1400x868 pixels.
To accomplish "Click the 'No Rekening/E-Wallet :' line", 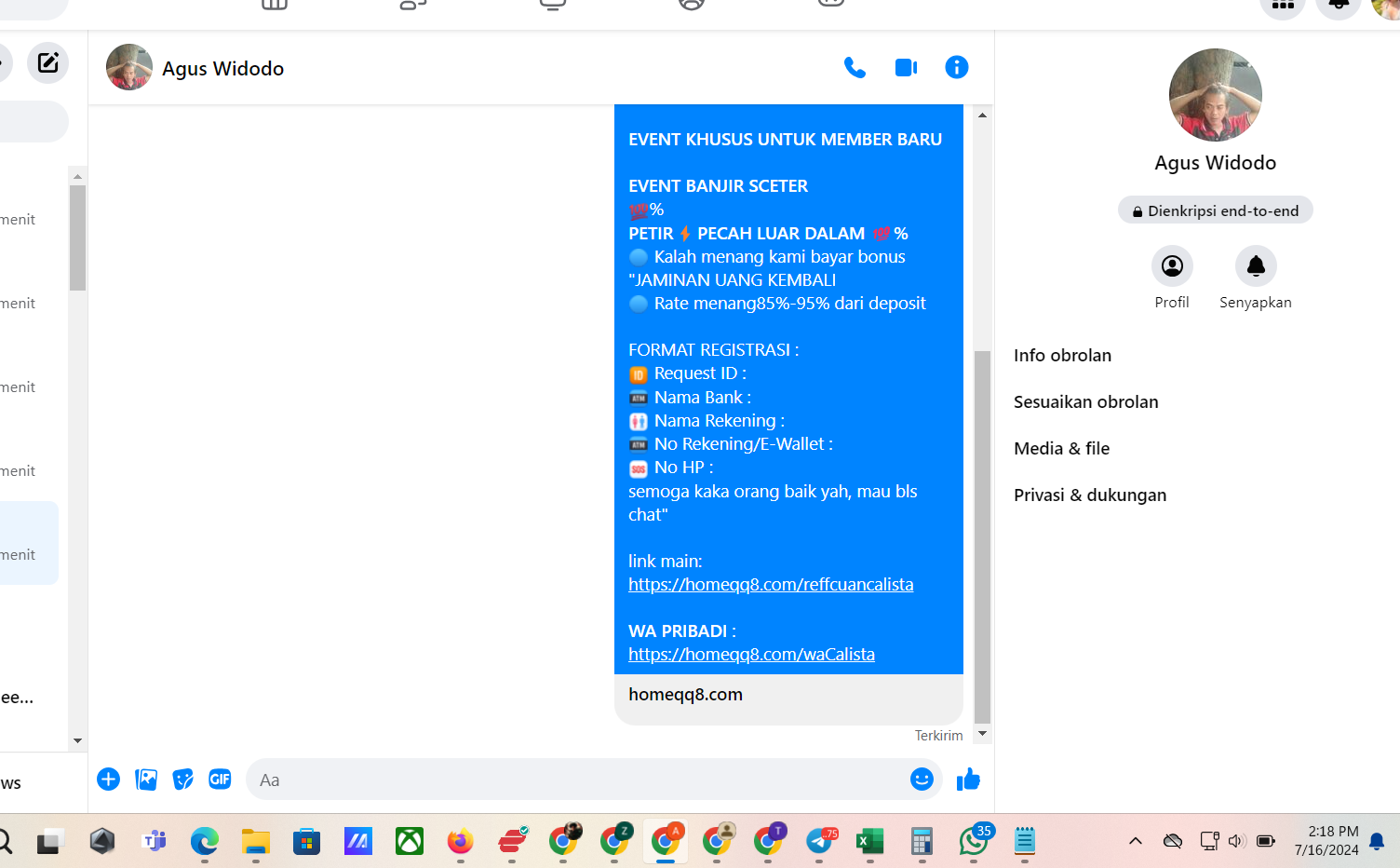I will [x=743, y=444].
